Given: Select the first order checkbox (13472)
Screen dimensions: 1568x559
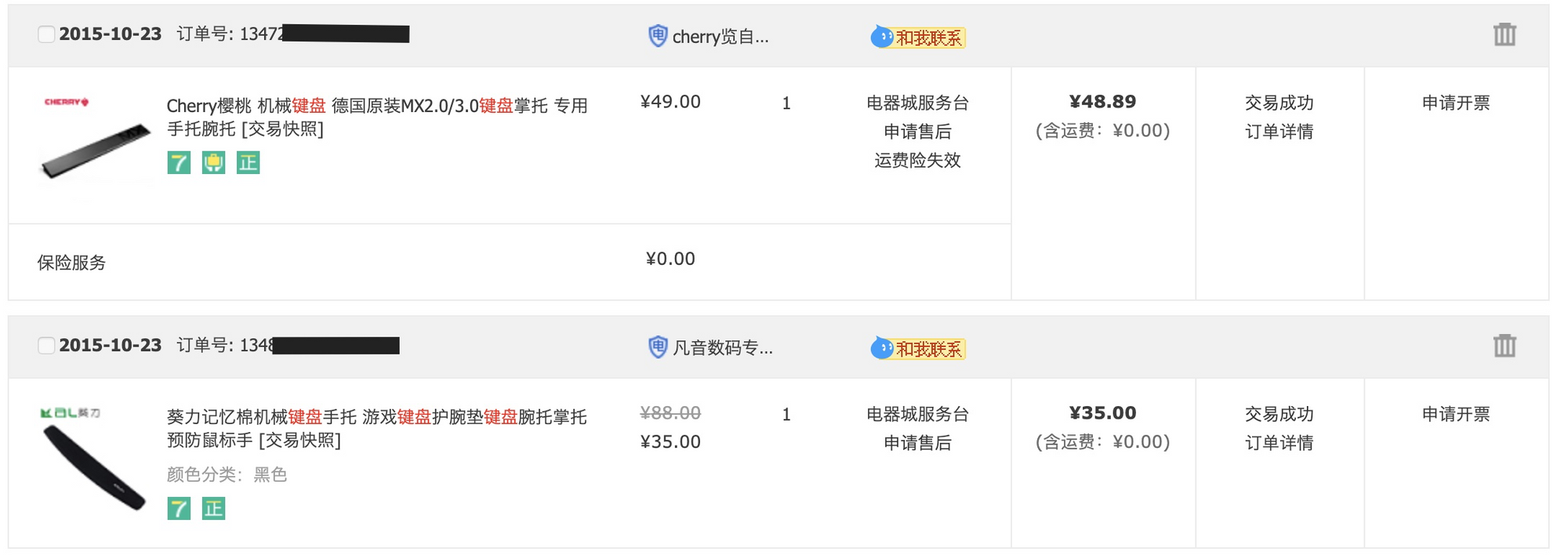Looking at the screenshot, I should [46, 34].
